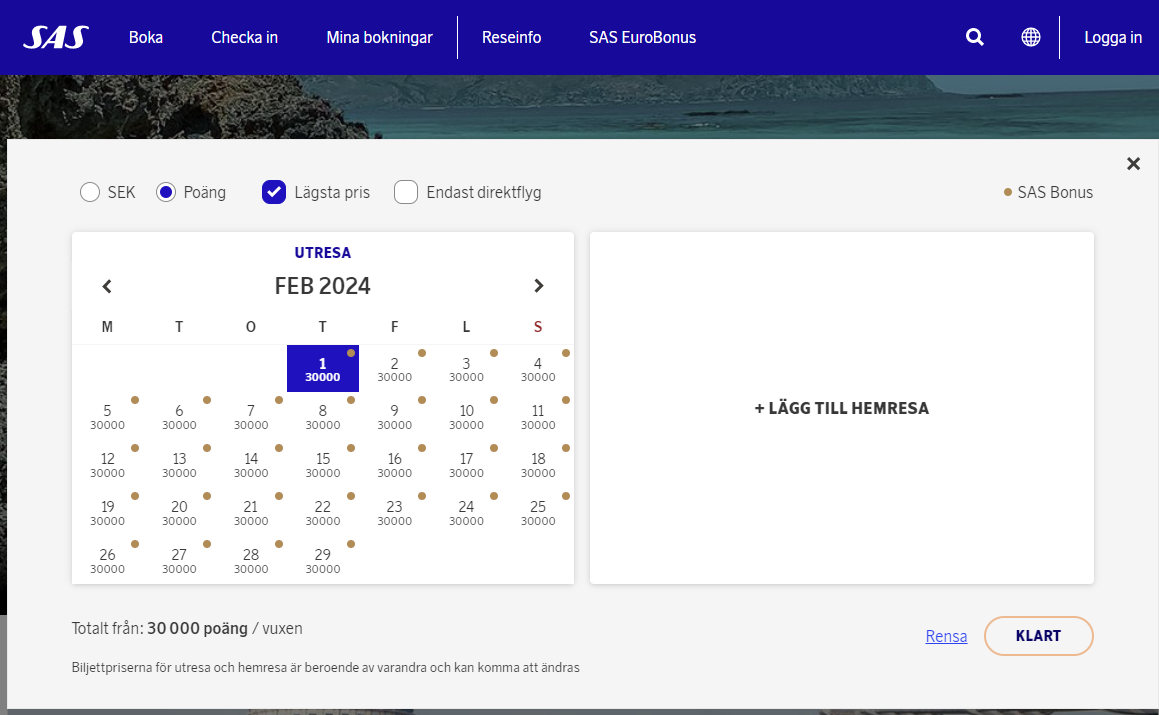This screenshot has width=1159, height=715.
Task: Open the SAS EuroBonus menu
Action: pyautogui.click(x=642, y=38)
